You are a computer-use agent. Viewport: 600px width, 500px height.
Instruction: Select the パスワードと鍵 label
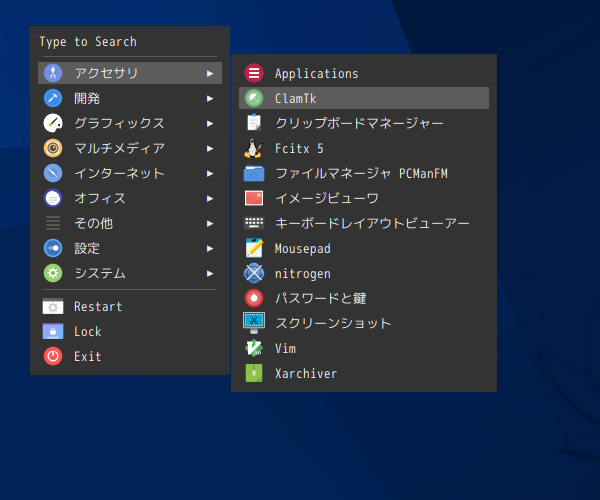click(x=321, y=298)
